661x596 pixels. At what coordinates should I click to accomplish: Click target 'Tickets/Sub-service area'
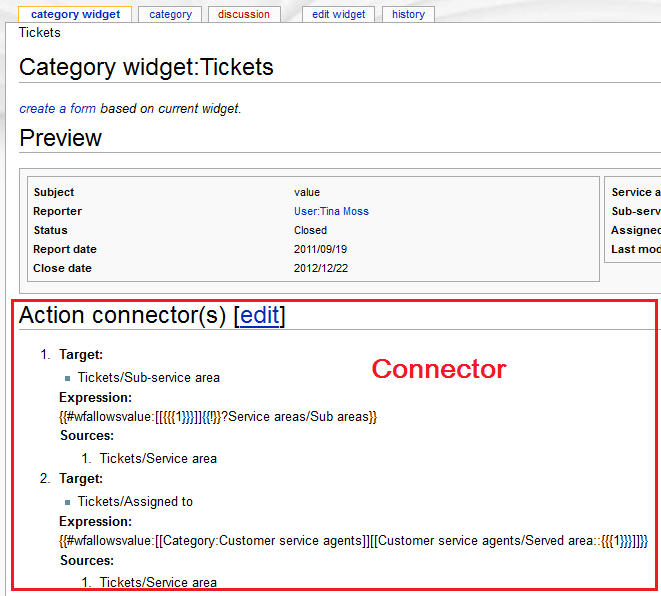[148, 378]
